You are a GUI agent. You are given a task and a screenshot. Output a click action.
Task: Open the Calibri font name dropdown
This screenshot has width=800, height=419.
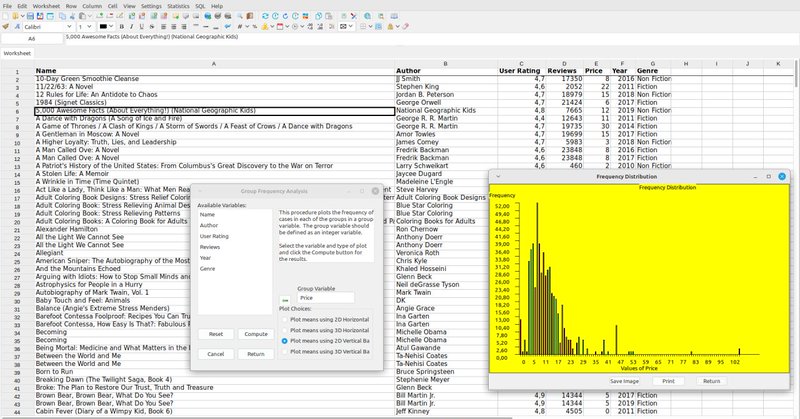(x=71, y=27)
